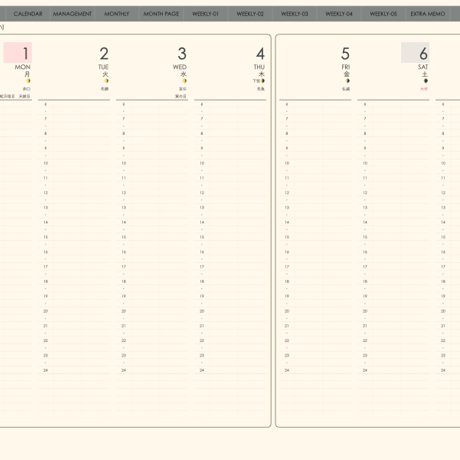The image size is (460, 460).
Task: Click the WED weekday label
Action: (x=180, y=67)
